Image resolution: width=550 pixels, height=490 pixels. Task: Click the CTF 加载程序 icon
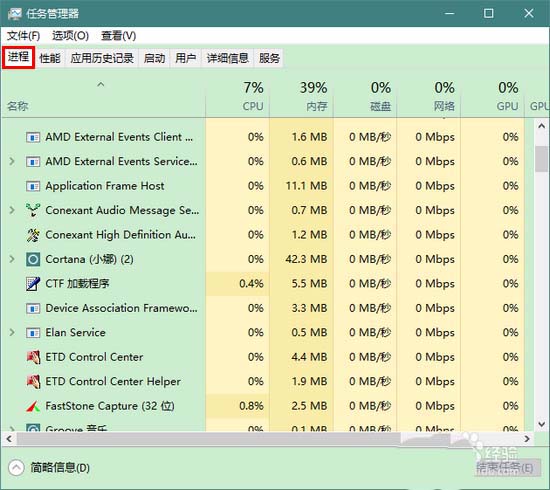click(33, 284)
